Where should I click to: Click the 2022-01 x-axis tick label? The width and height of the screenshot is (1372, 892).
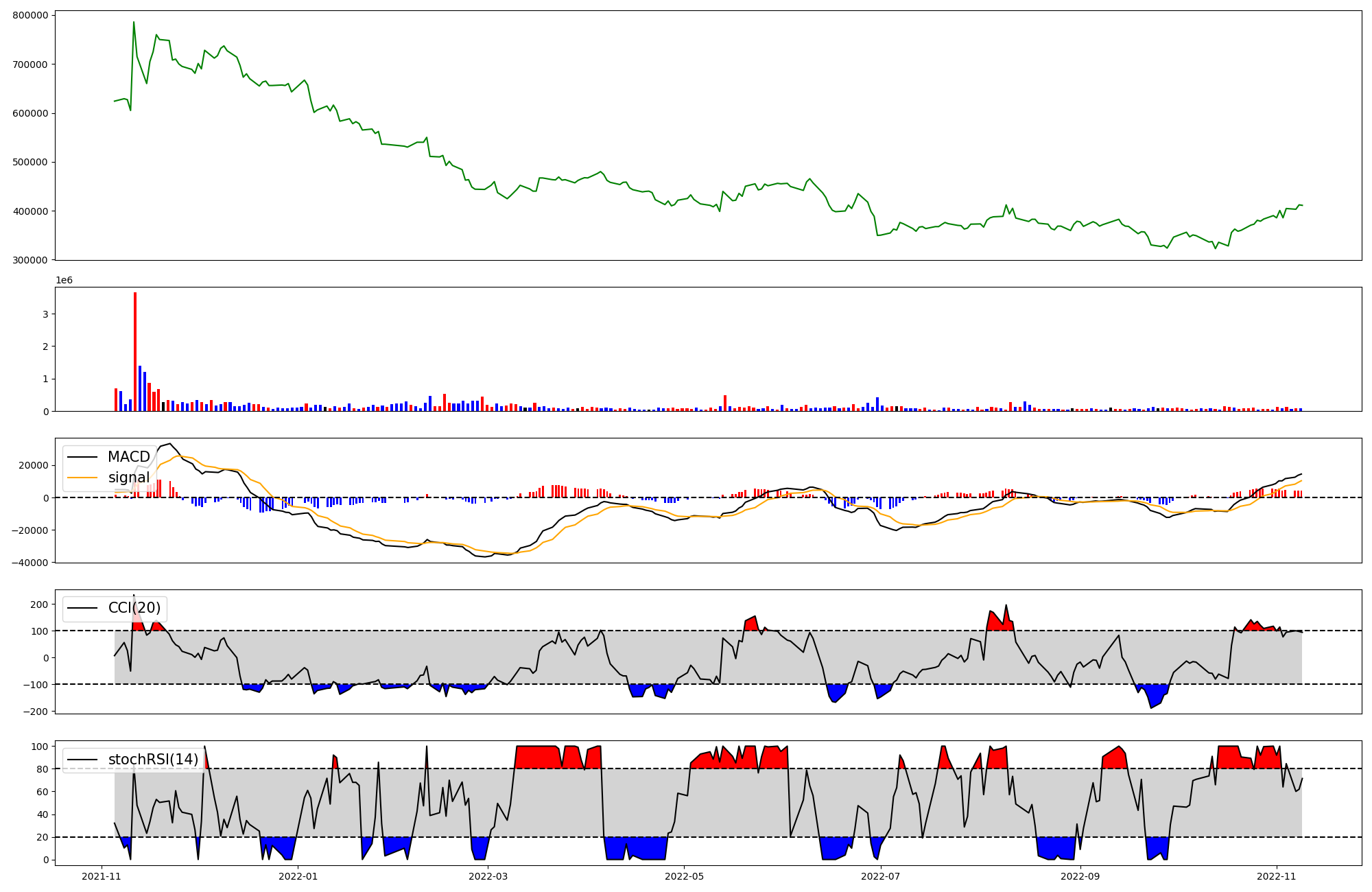(x=298, y=876)
